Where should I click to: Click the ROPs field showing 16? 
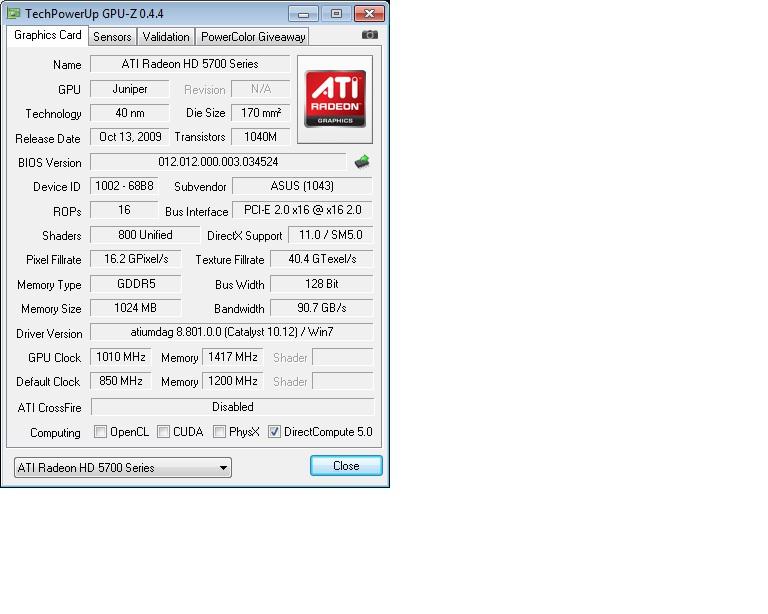click(x=124, y=210)
